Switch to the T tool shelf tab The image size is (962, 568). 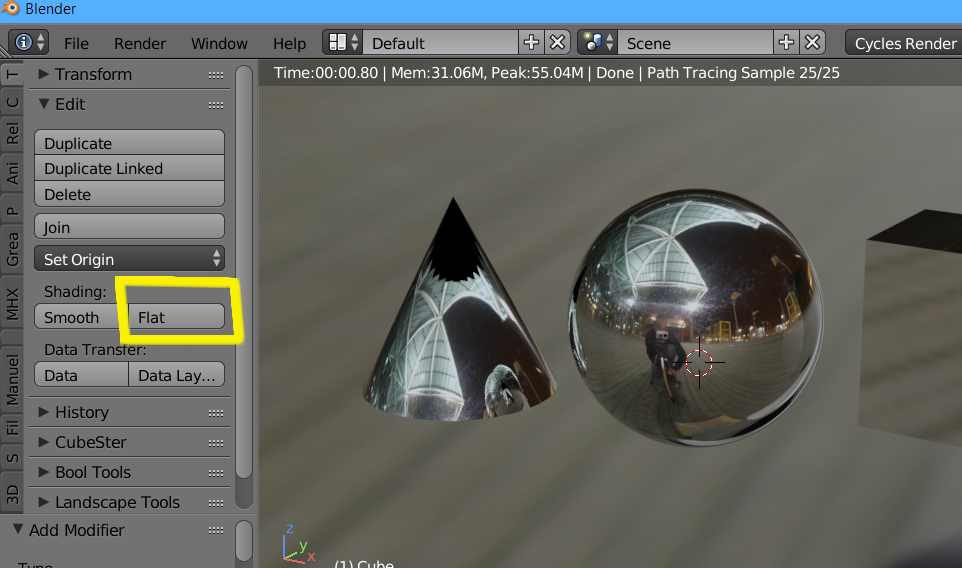coord(12,75)
